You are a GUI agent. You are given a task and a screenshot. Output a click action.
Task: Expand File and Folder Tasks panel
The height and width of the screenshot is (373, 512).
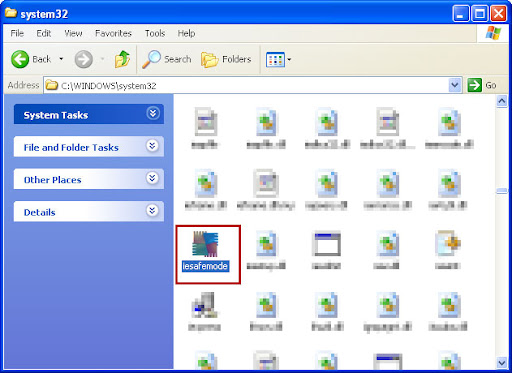(152, 146)
